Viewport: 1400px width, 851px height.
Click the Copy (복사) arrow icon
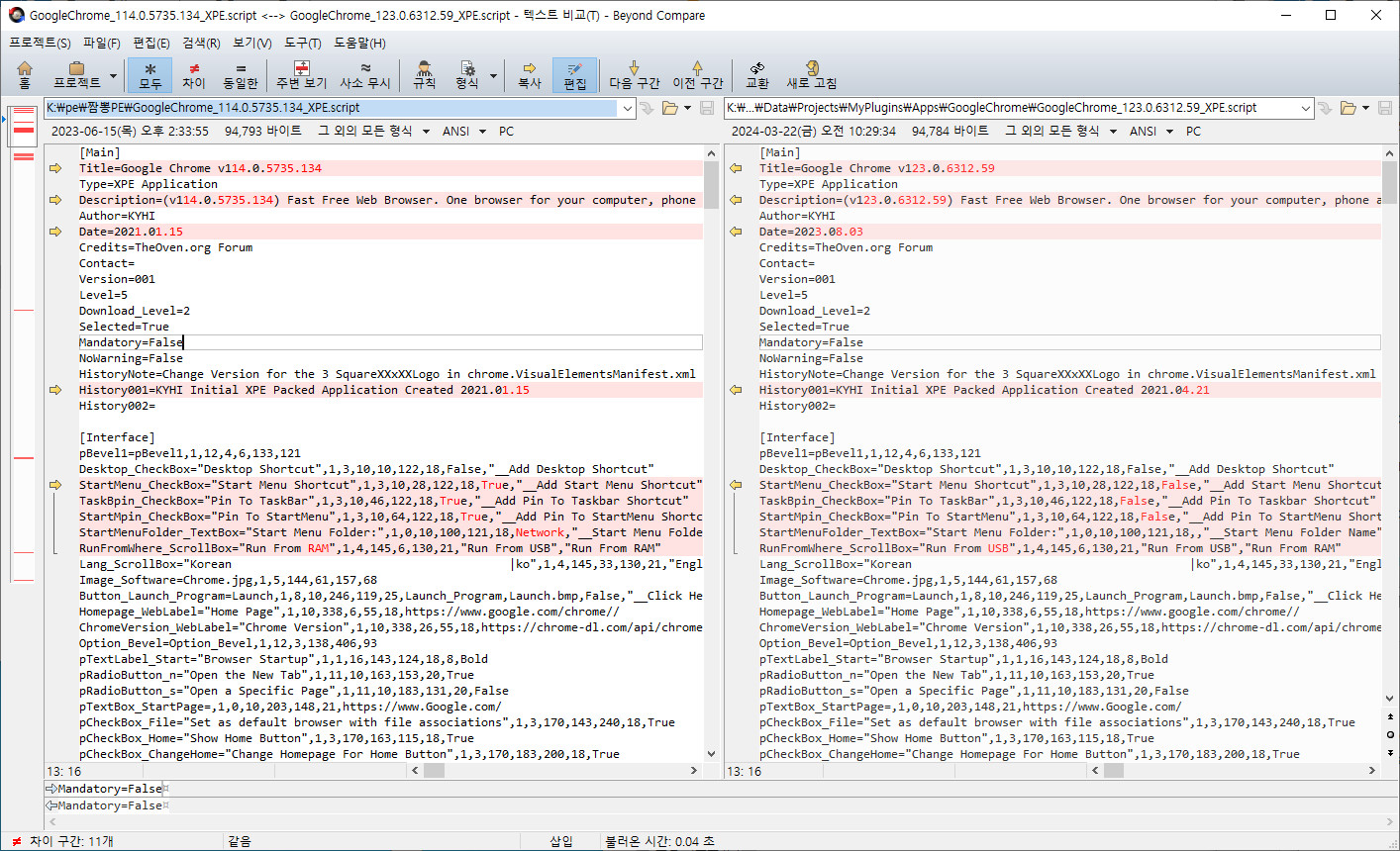tap(530, 74)
